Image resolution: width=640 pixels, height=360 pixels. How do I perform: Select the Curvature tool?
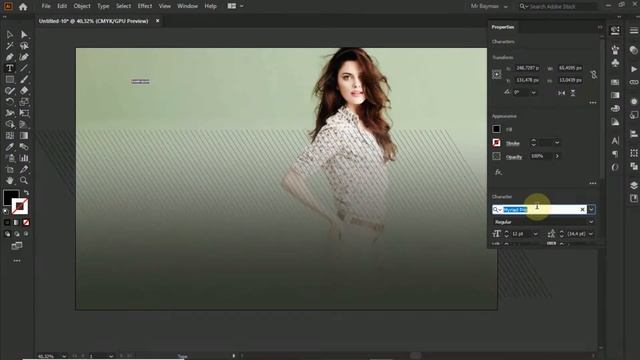coord(24,57)
